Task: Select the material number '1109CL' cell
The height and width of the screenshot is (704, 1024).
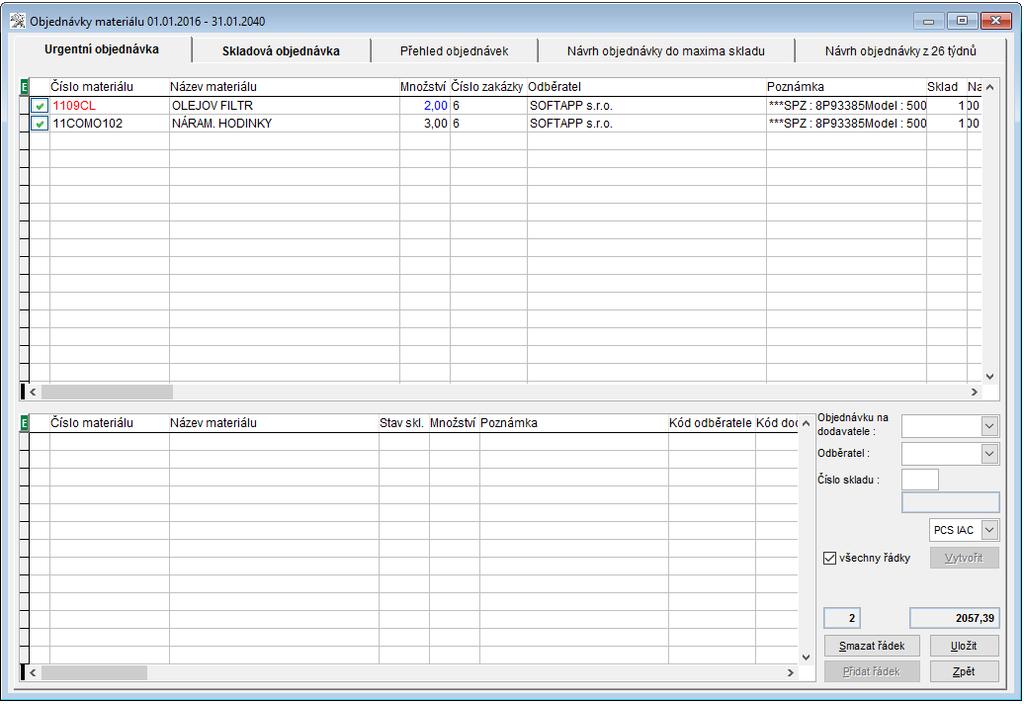Action: point(110,106)
